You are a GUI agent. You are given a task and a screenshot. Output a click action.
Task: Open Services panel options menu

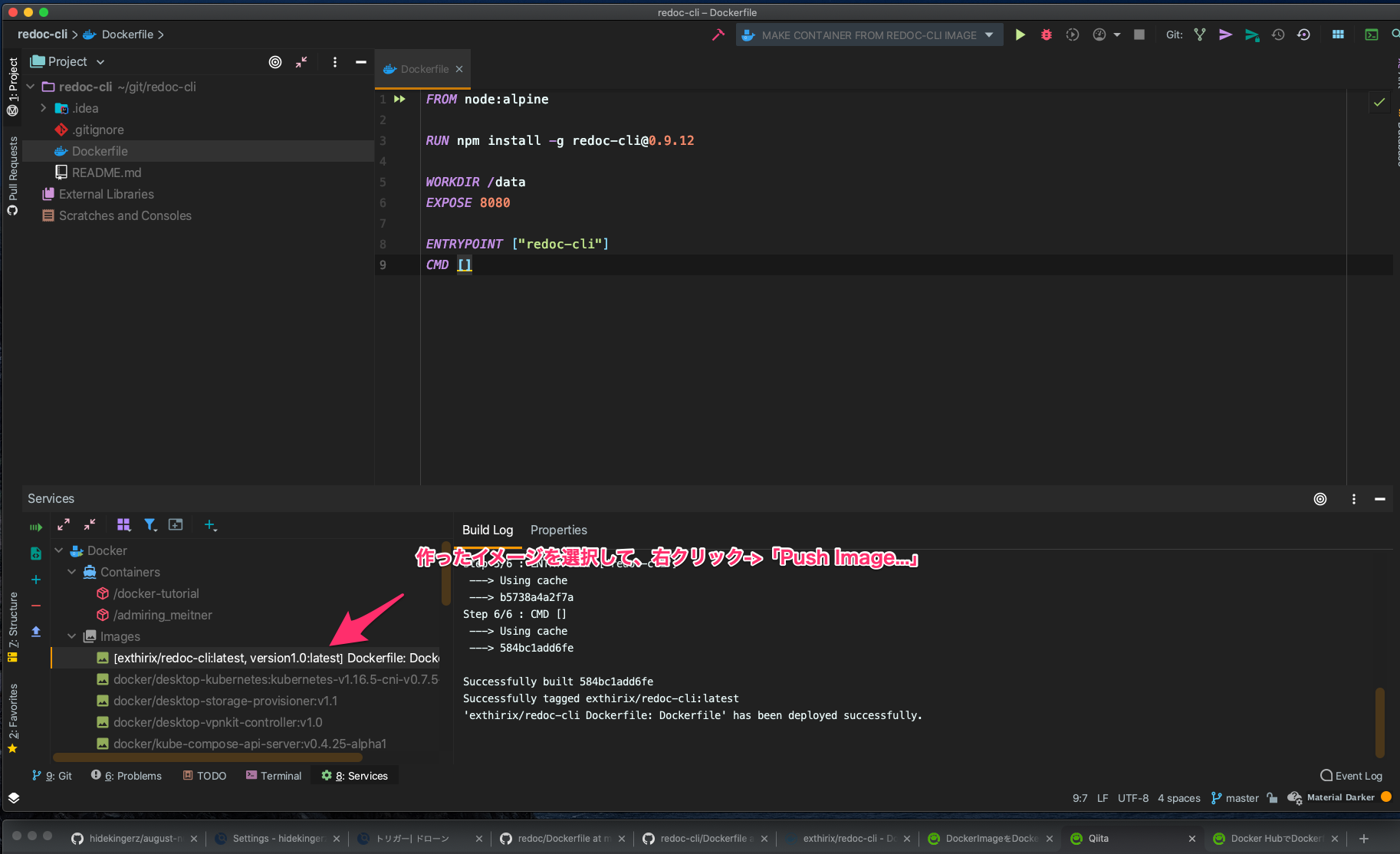[1354, 499]
